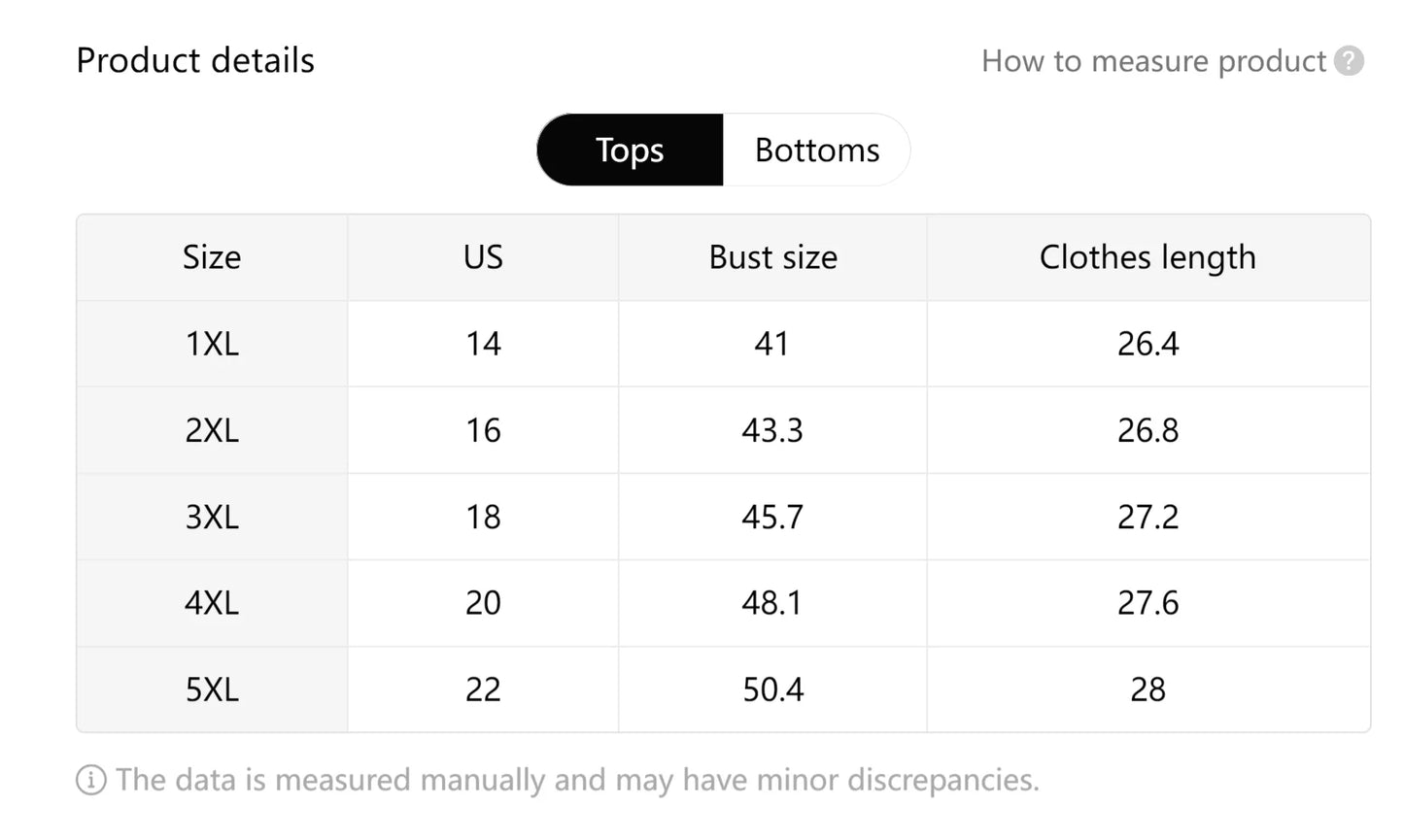Select the Clothes length column header
The image size is (1404, 840).
[1147, 257]
